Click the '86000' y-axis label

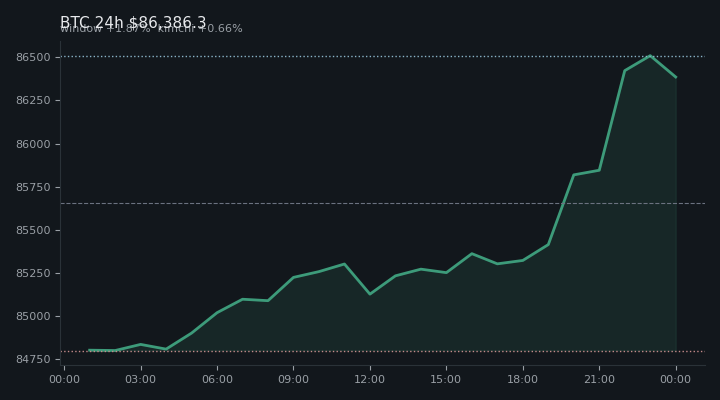(x=33, y=144)
